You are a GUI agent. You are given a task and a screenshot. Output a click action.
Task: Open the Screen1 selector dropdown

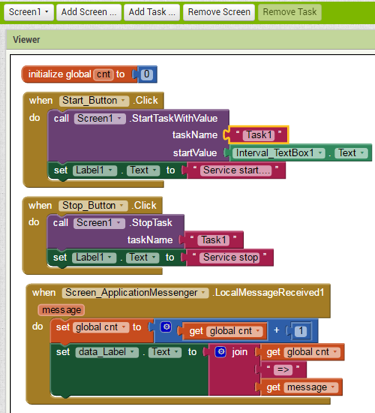point(29,12)
